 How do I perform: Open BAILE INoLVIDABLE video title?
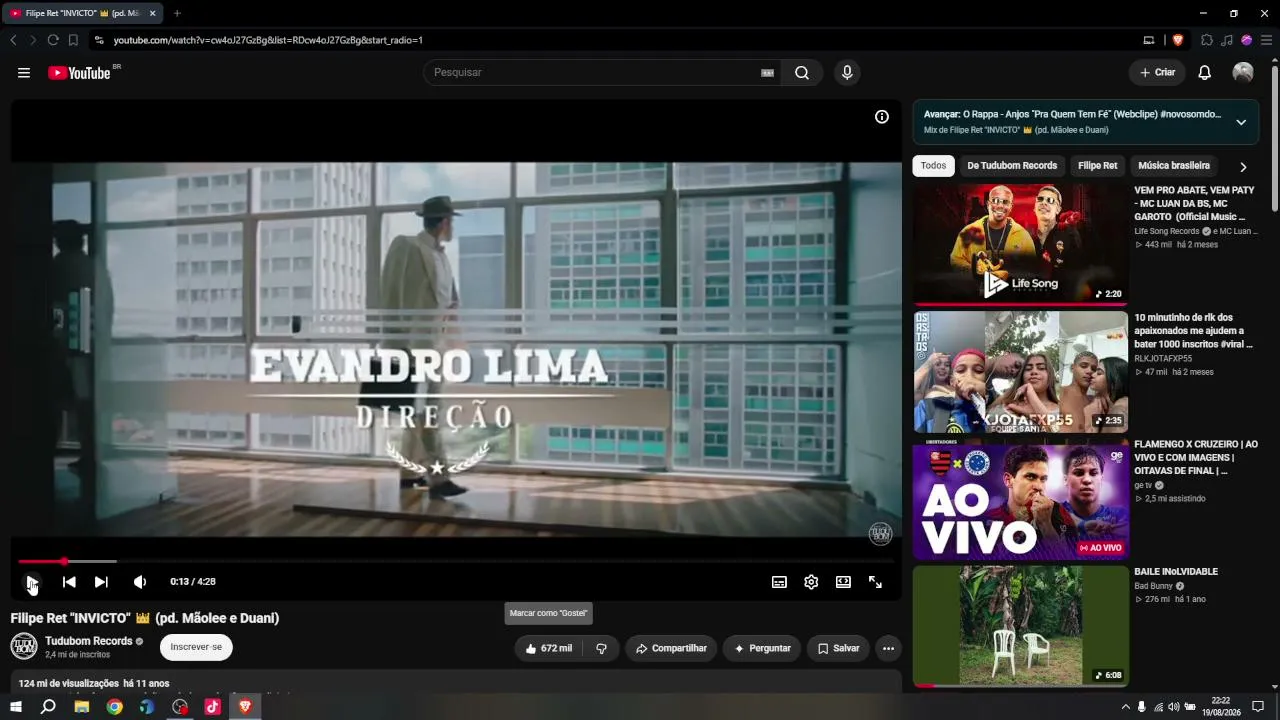(x=1176, y=572)
